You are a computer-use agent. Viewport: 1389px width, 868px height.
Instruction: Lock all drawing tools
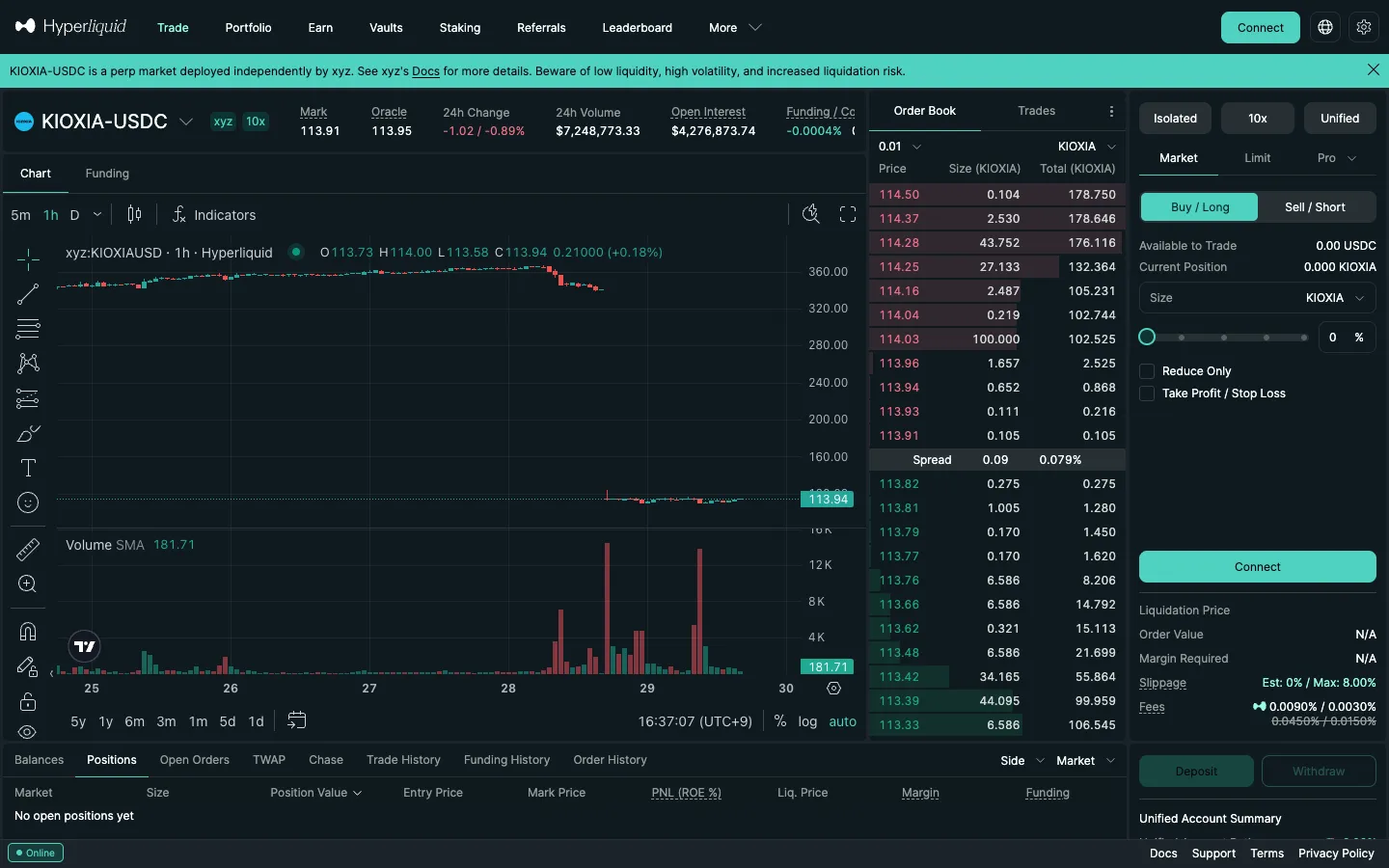pos(28,701)
